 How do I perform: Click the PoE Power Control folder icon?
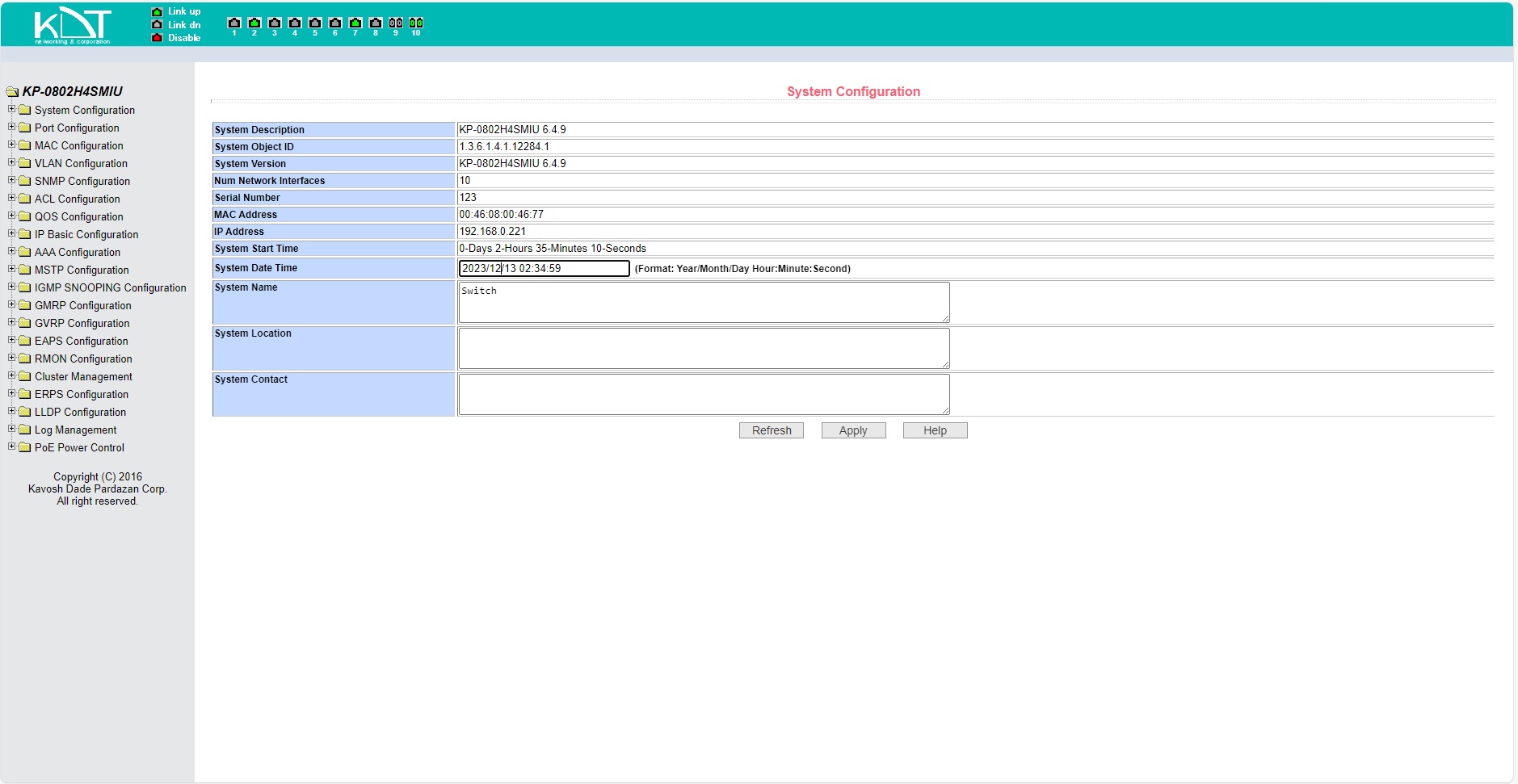point(25,447)
